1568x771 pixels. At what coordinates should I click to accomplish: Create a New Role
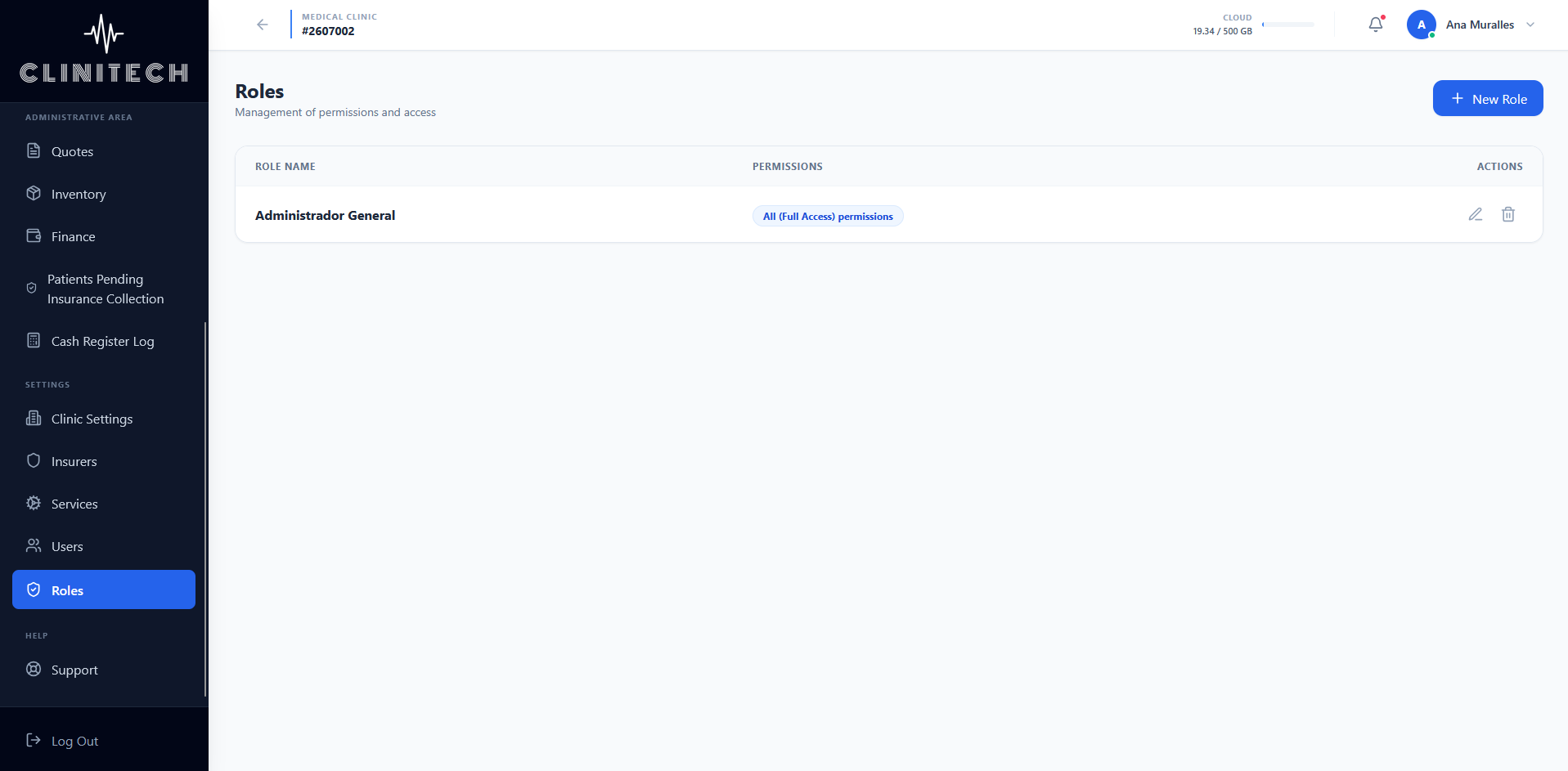pos(1488,98)
